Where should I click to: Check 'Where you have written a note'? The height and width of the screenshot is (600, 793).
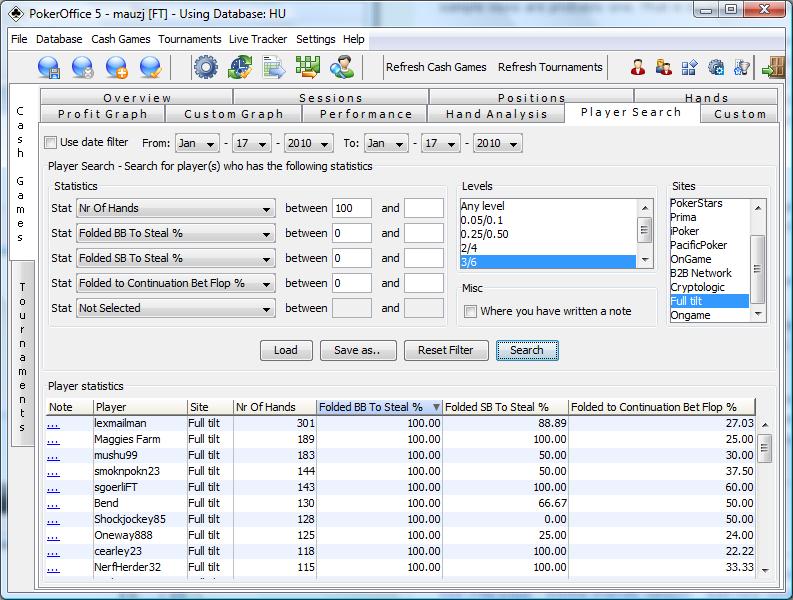(x=471, y=311)
